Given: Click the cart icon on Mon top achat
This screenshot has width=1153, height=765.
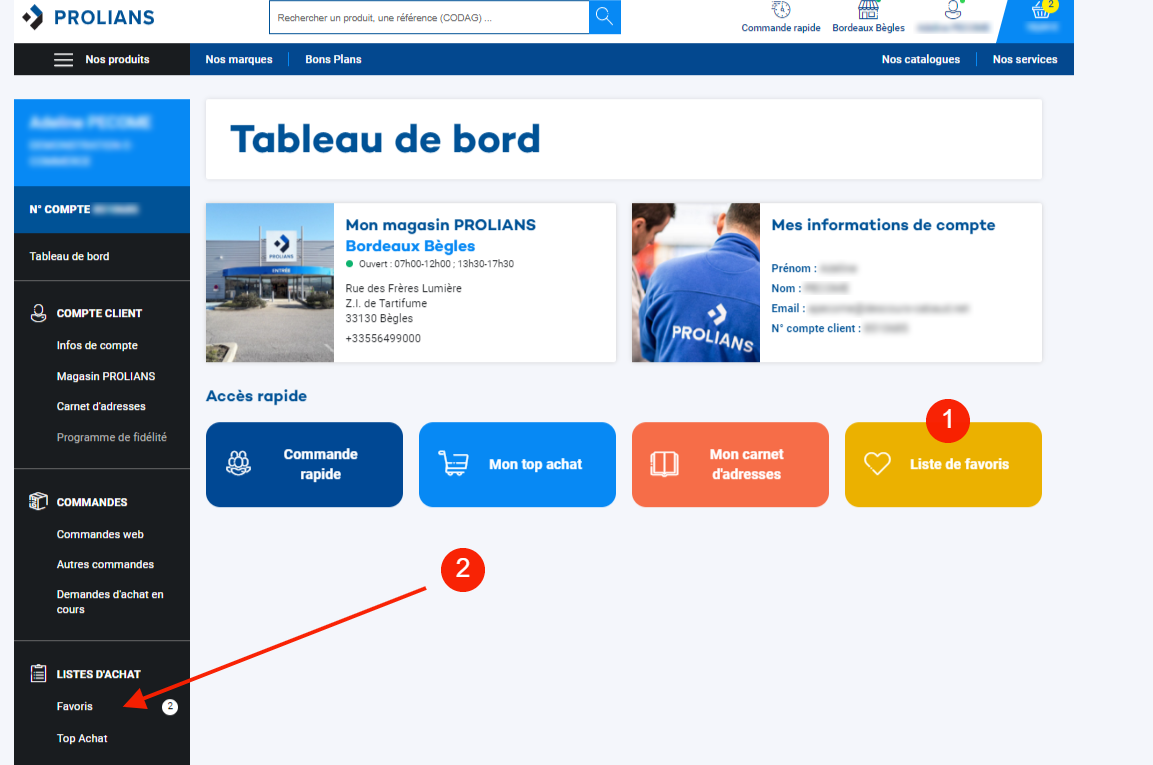Looking at the screenshot, I should (453, 464).
